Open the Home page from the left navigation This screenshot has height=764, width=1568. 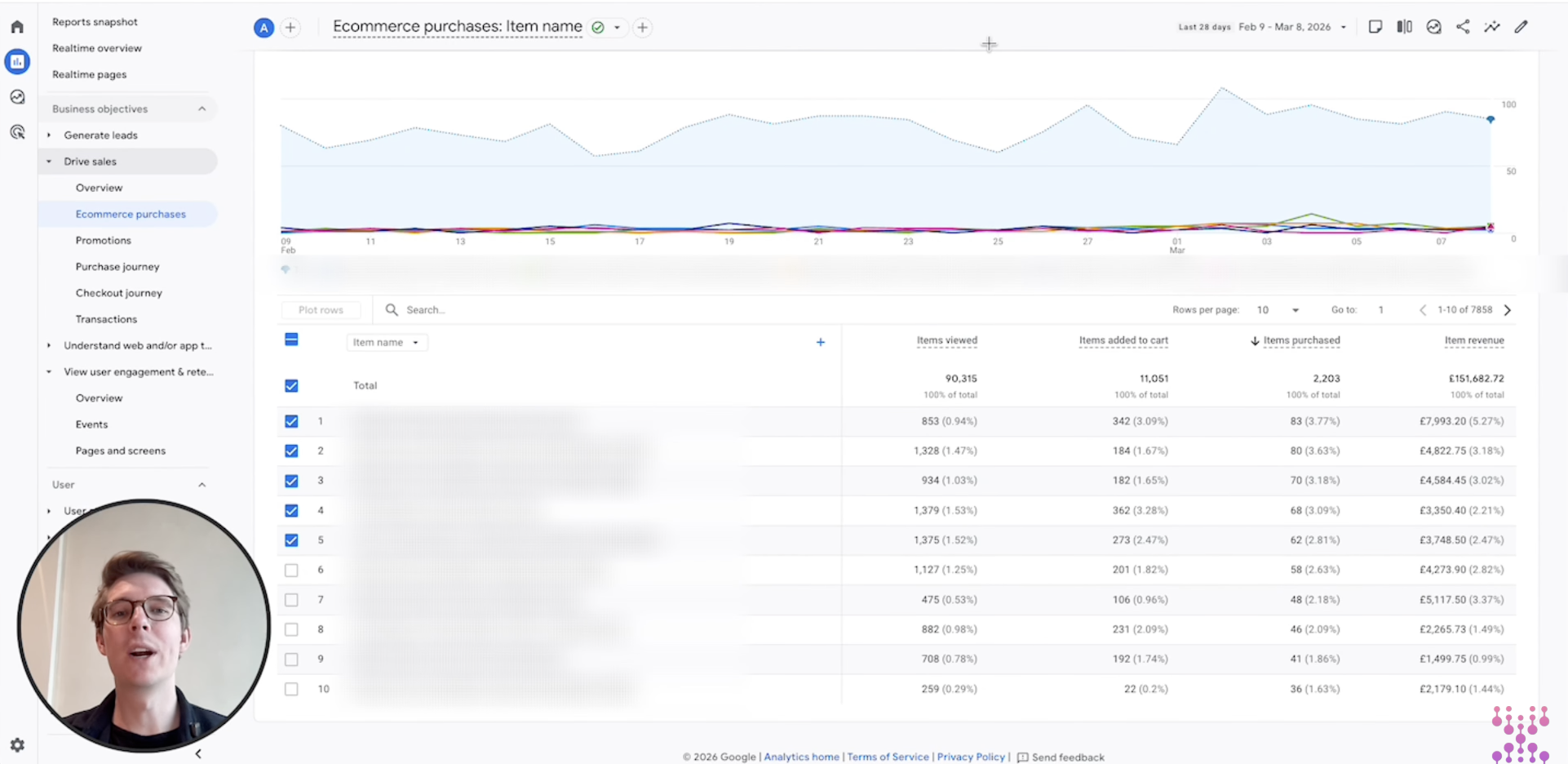point(17,26)
